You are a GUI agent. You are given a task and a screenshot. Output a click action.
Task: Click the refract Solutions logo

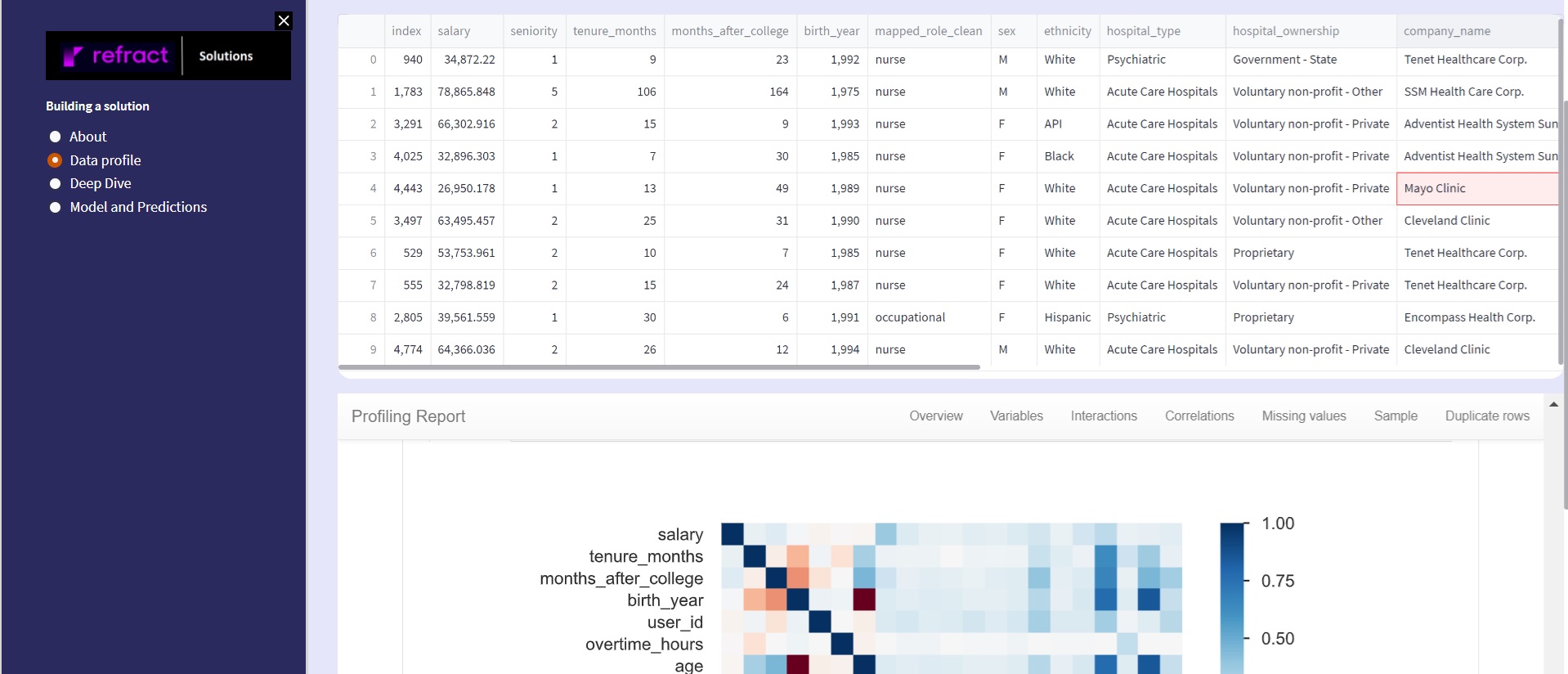(x=168, y=56)
